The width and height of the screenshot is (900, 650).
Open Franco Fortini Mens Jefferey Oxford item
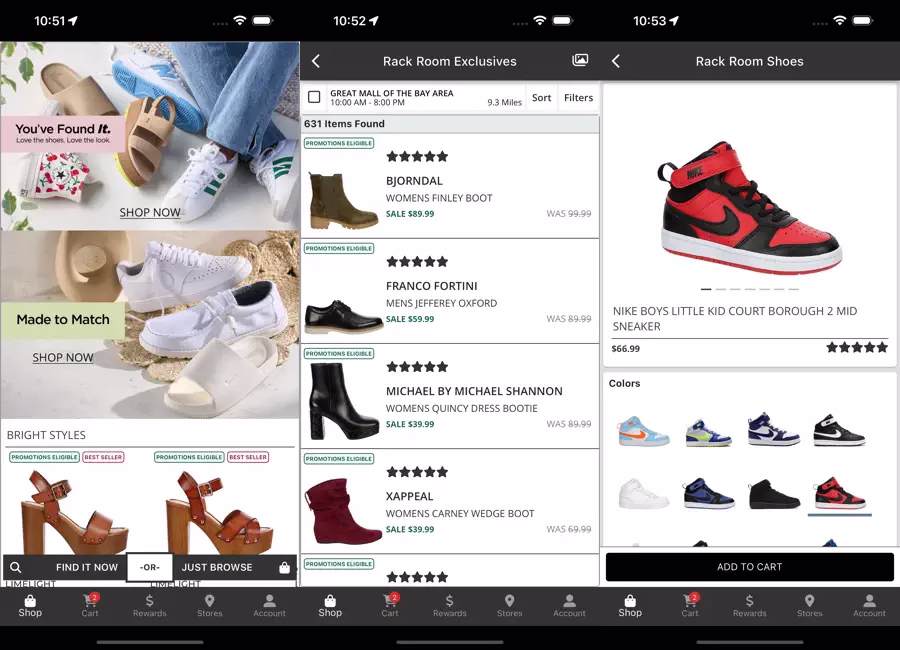click(x=450, y=291)
